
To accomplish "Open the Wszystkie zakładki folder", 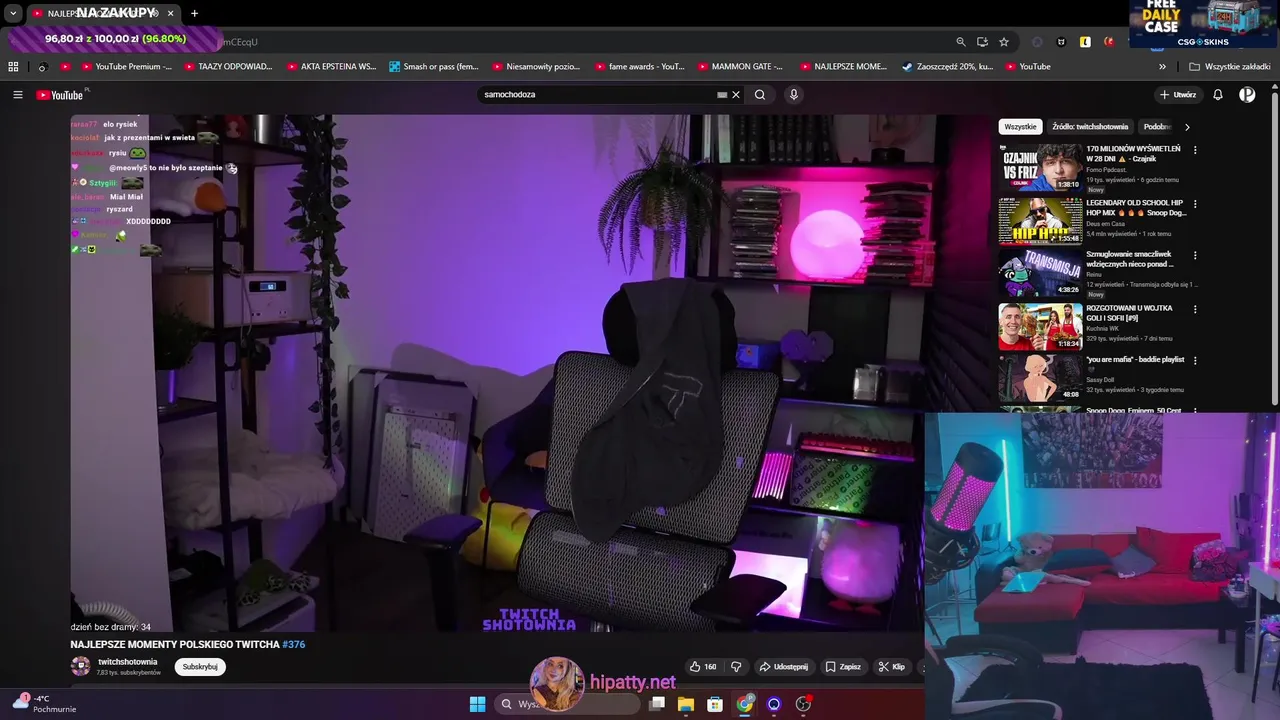I will (x=1230, y=67).
